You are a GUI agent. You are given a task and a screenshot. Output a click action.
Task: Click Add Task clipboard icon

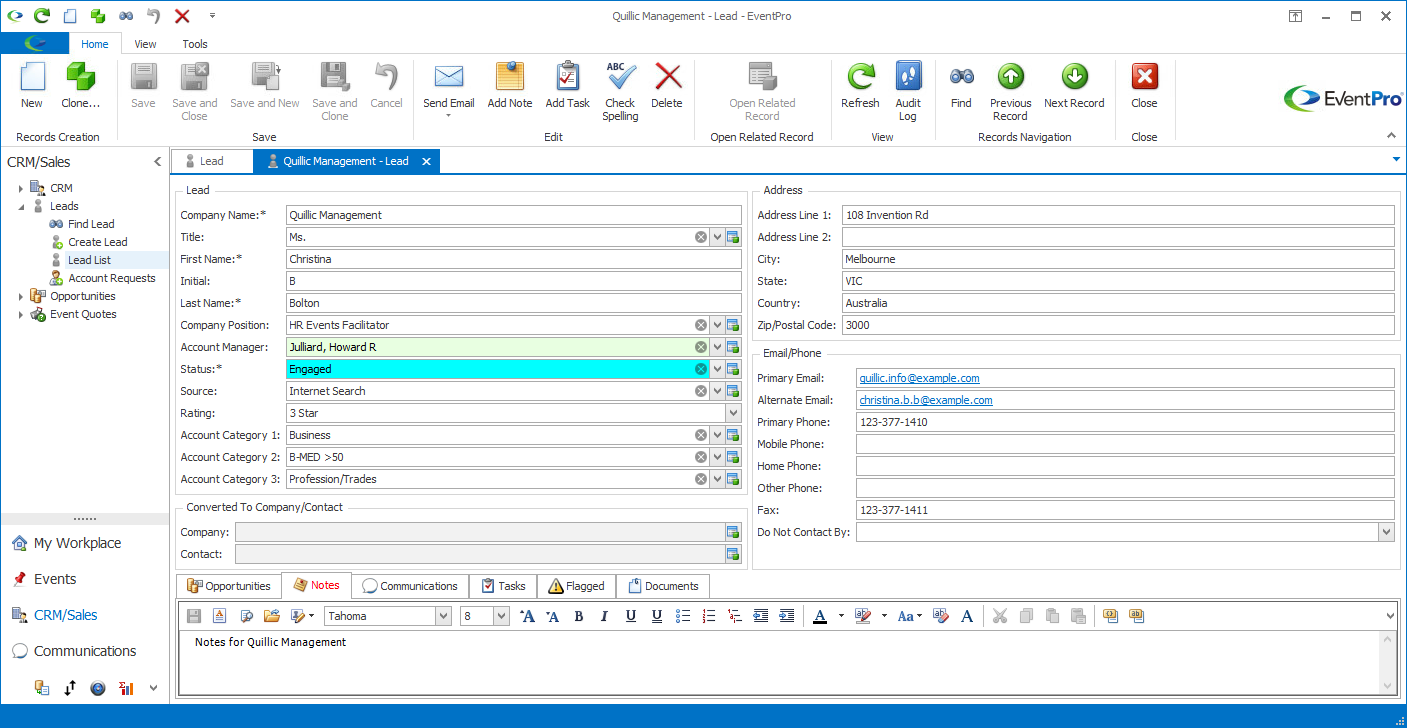click(567, 78)
